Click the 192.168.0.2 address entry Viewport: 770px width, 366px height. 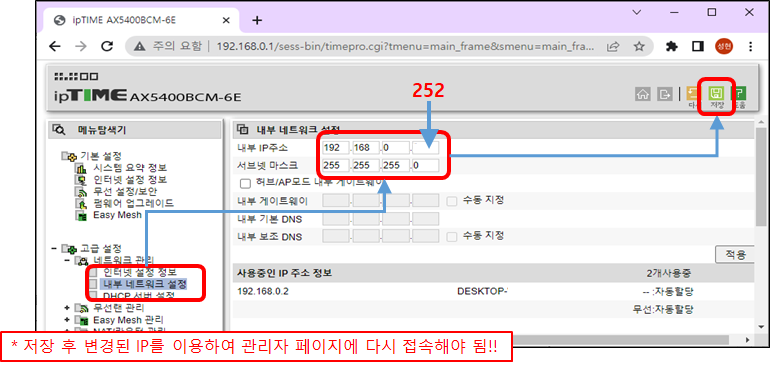[x=263, y=291]
